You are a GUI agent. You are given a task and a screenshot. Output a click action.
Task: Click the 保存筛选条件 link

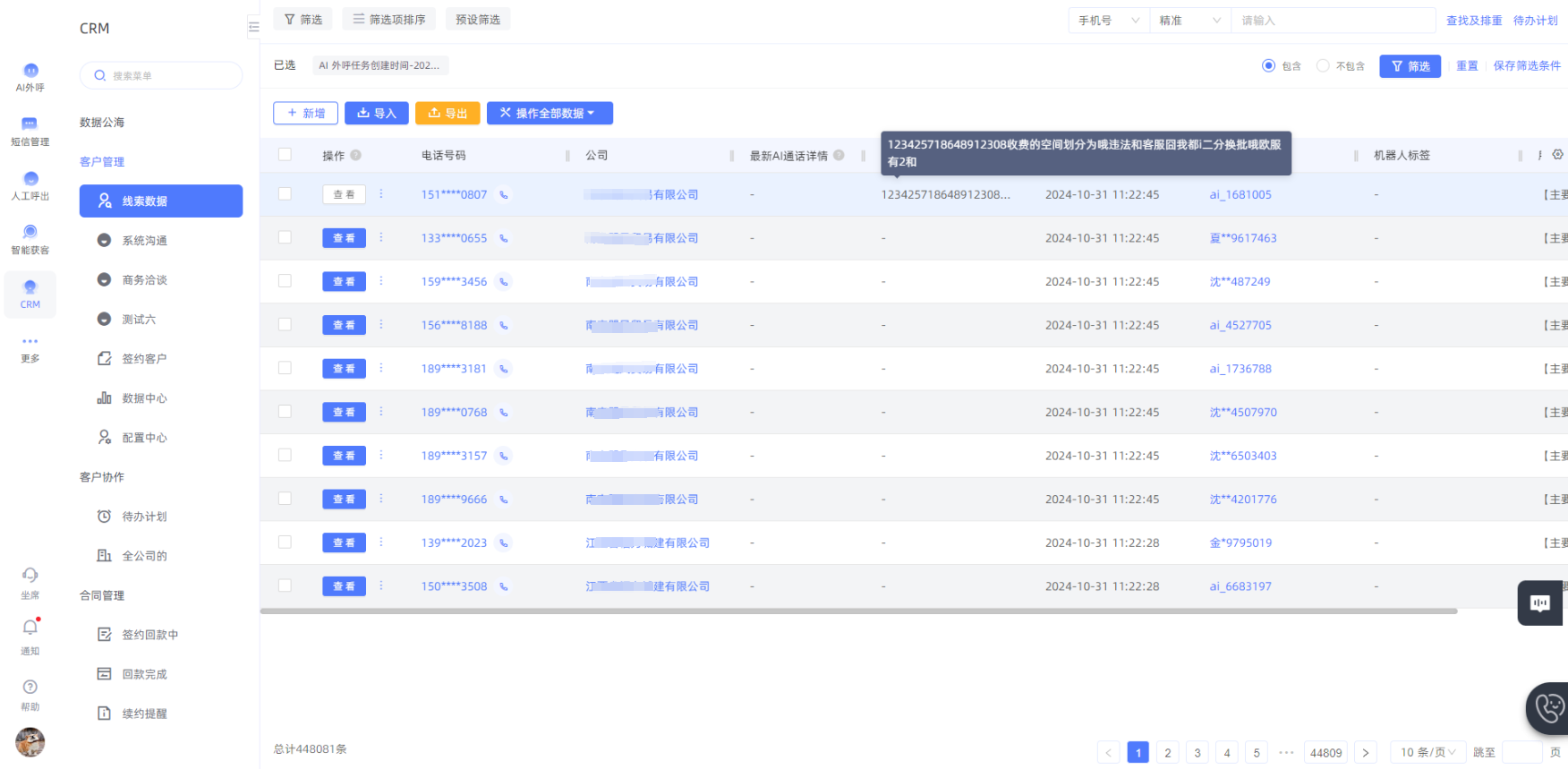tap(1526, 66)
